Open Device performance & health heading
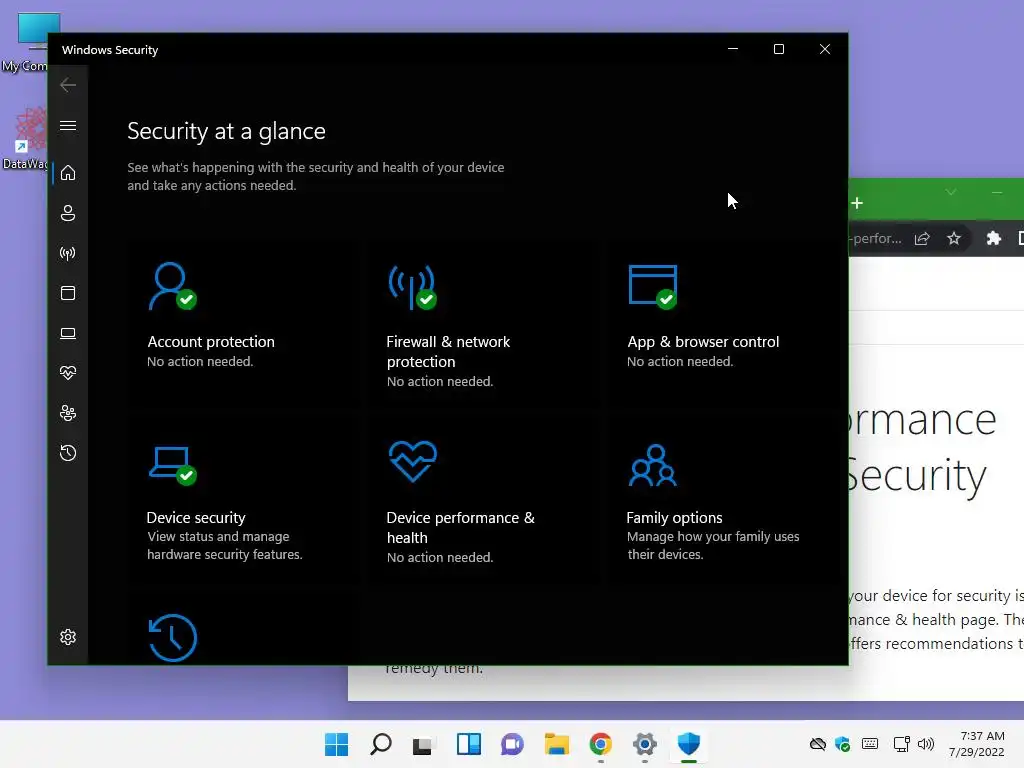 pos(460,527)
